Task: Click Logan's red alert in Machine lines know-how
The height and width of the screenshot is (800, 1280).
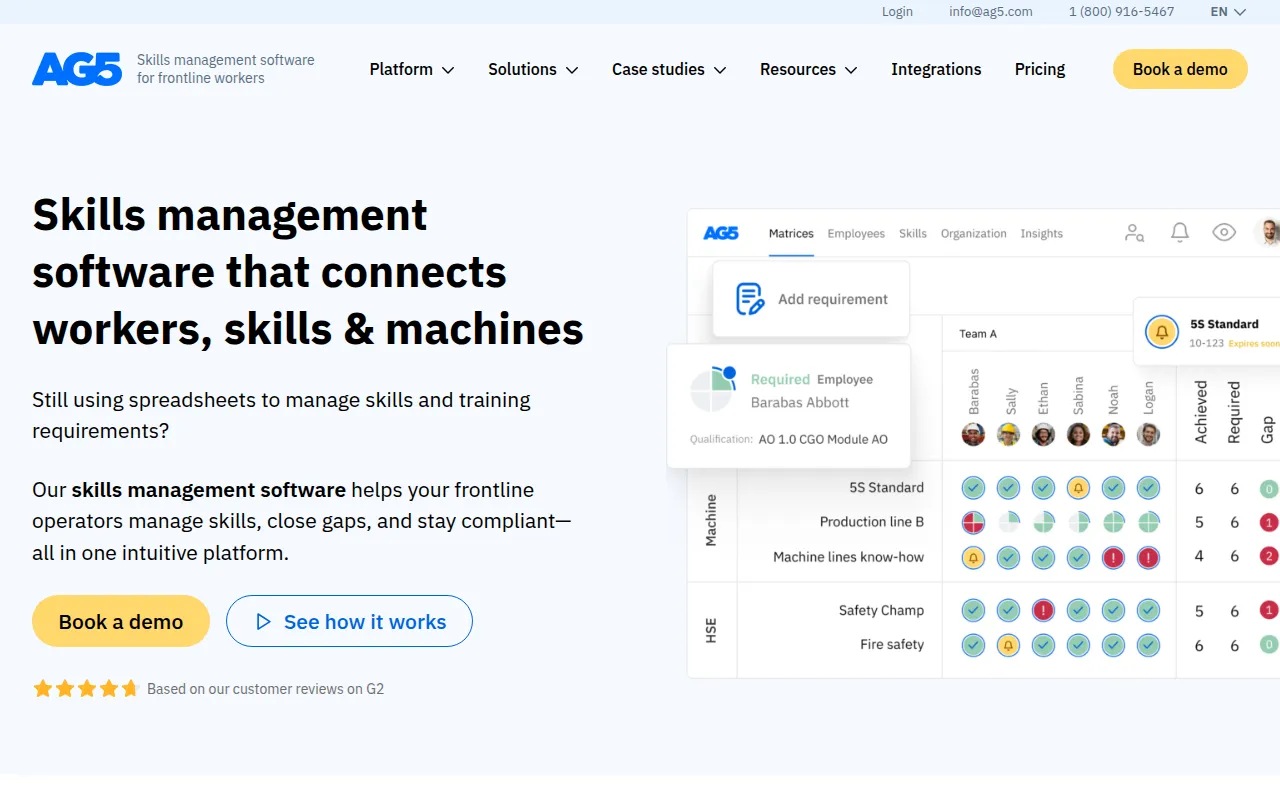Action: point(1148,557)
